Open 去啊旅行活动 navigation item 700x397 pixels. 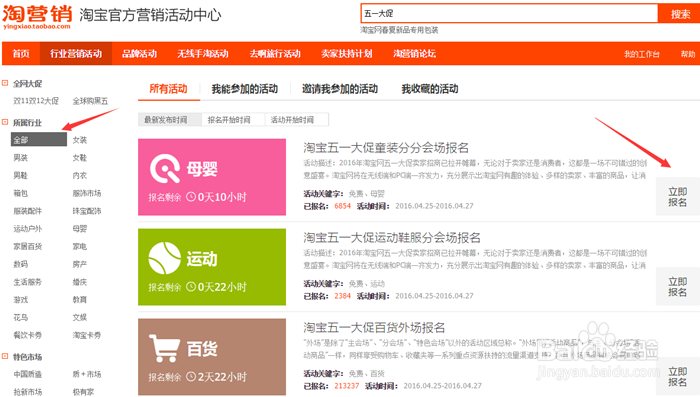tap(275, 54)
